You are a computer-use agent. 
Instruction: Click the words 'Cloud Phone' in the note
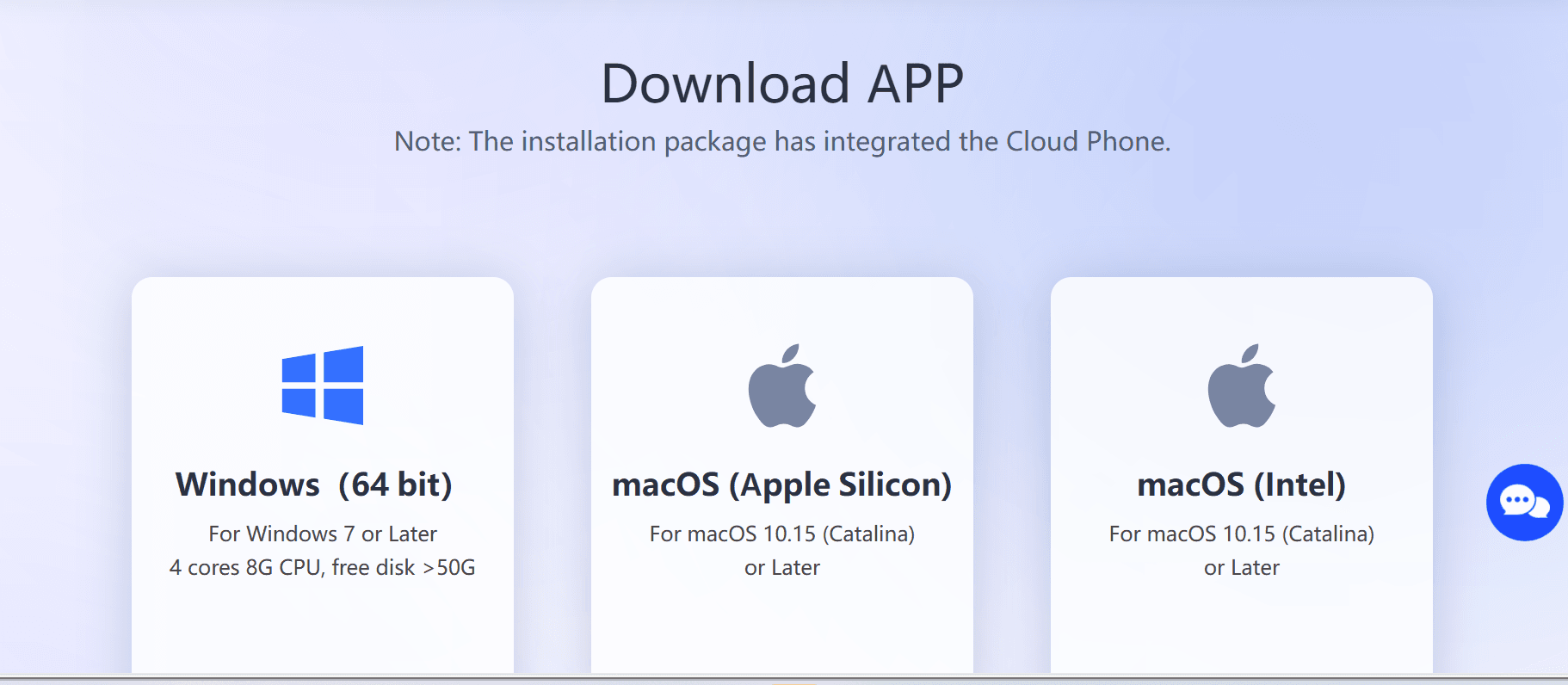pos(1087,141)
